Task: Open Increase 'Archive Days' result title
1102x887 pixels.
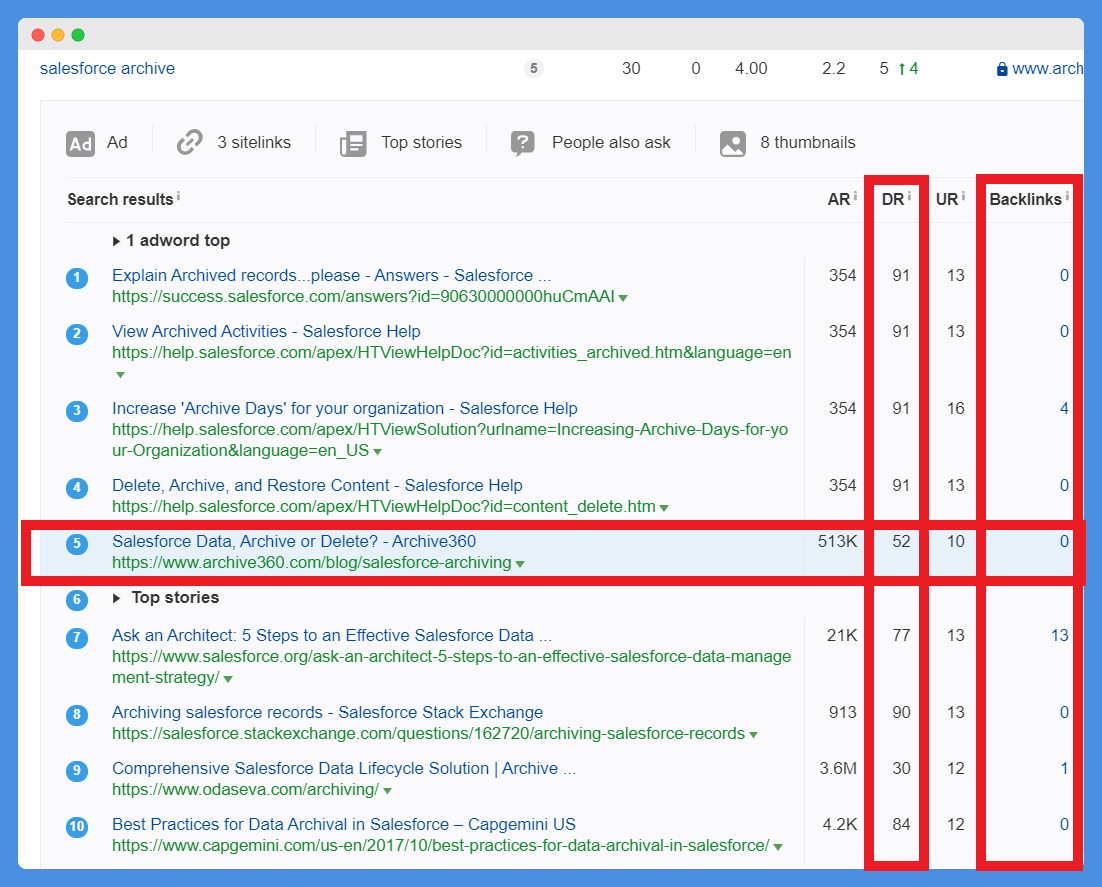Action: [x=344, y=408]
